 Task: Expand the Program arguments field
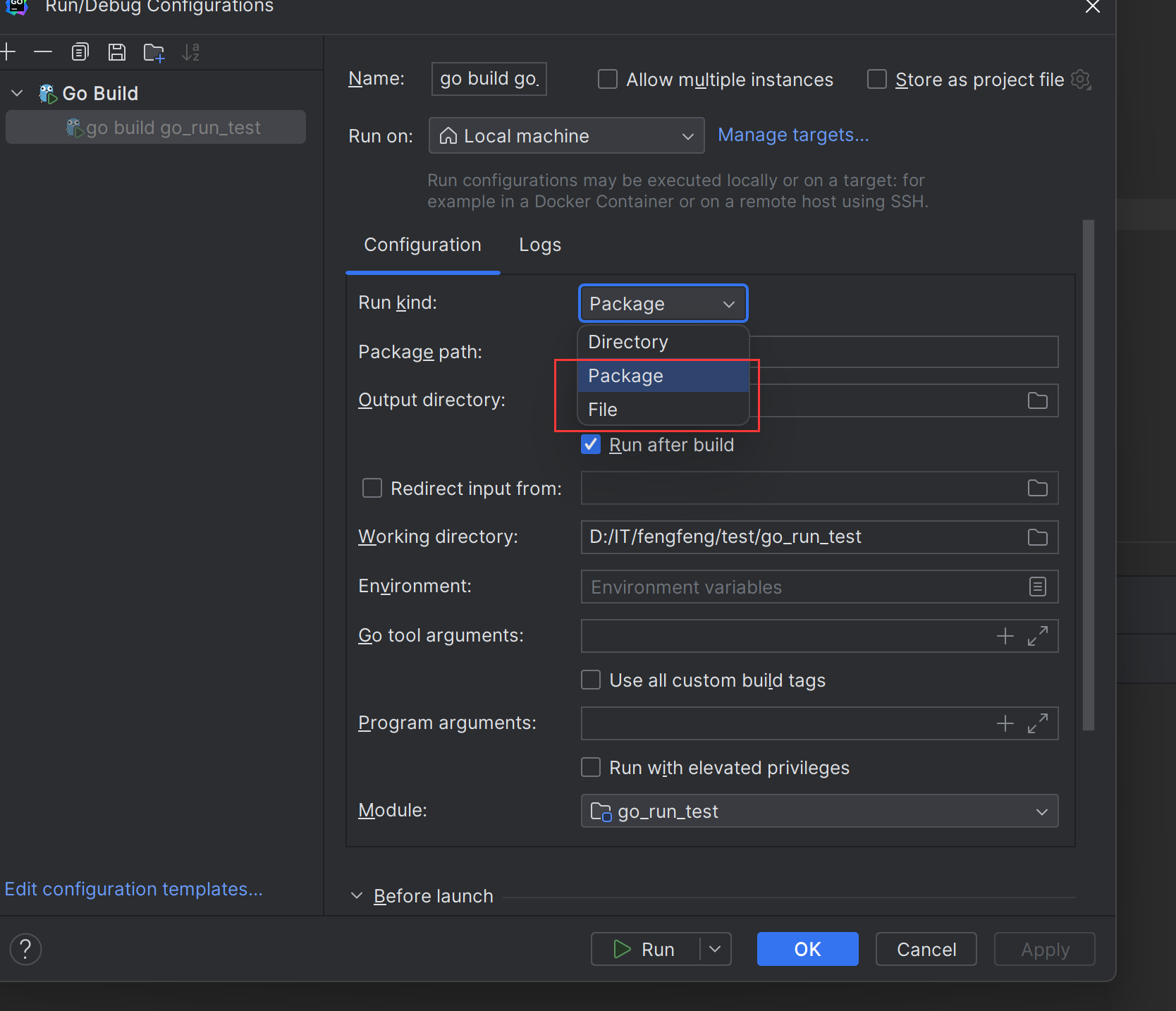[x=1037, y=723]
